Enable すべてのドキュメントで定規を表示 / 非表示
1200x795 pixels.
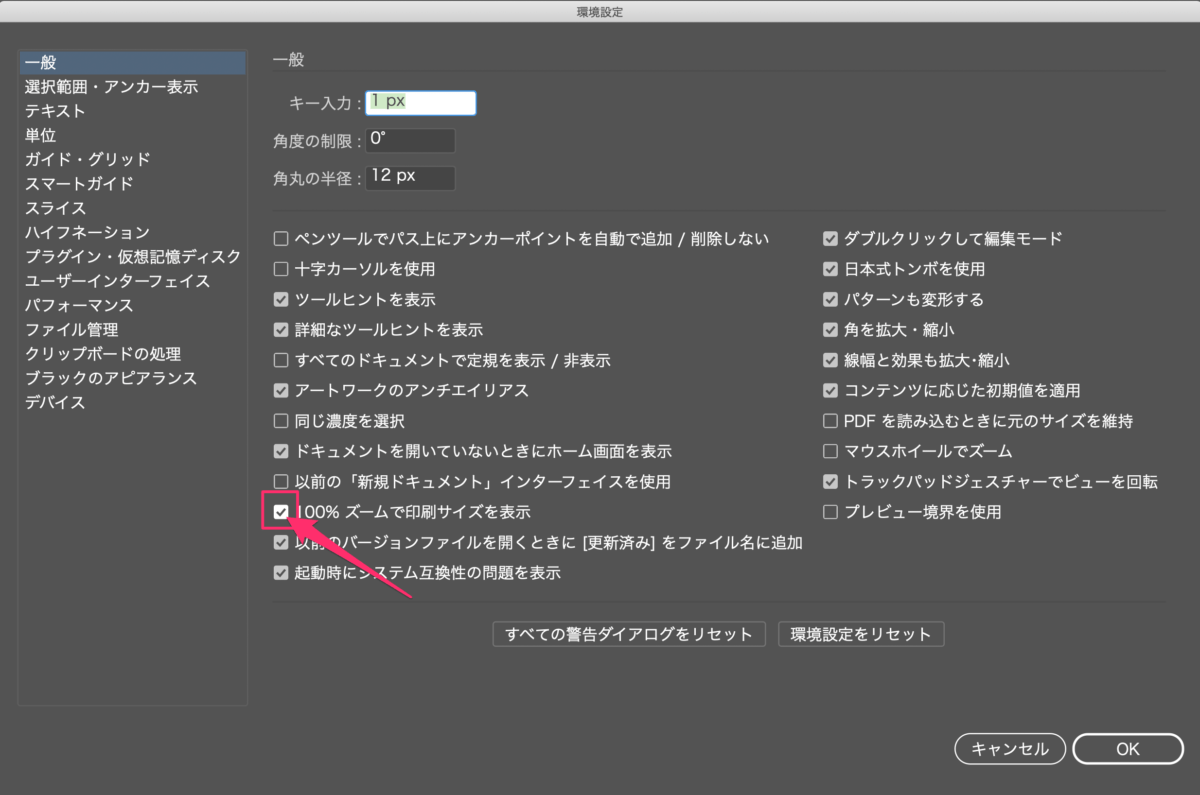click(x=281, y=360)
